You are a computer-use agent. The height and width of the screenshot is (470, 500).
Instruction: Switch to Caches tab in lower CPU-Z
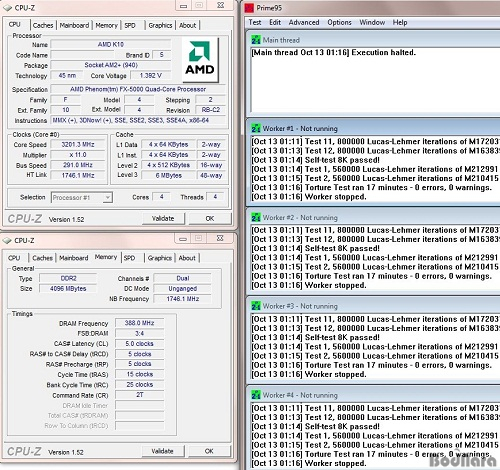pos(42,258)
